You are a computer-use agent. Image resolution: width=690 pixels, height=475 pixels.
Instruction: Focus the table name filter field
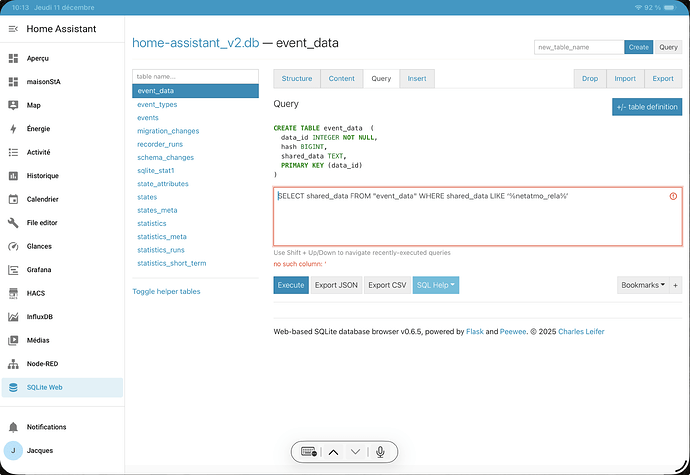[195, 77]
